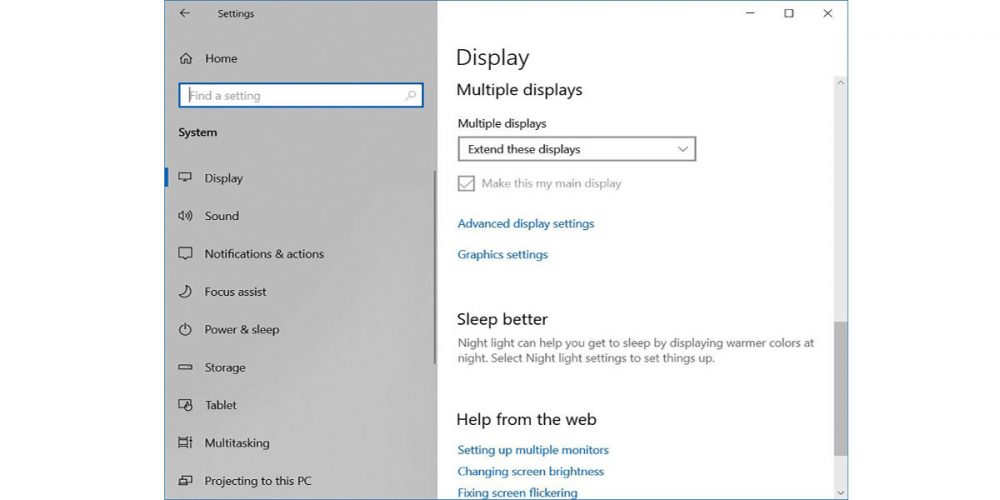Click the Storage drive icon
Viewport: 1000px width, 500px height.
185,368
